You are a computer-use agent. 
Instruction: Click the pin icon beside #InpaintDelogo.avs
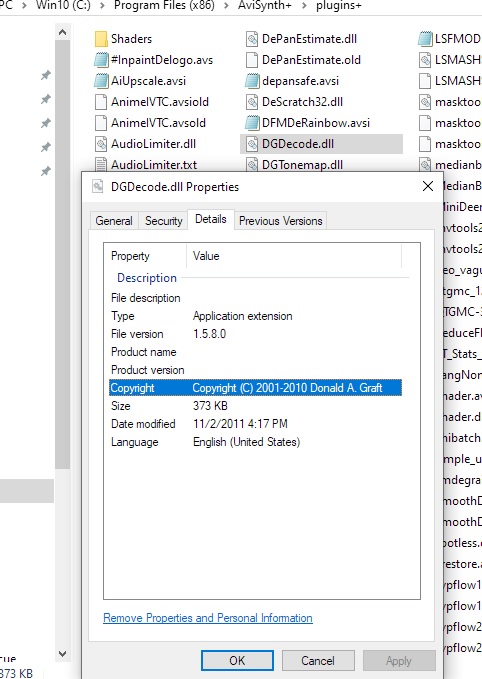pyautogui.click(x=45, y=75)
